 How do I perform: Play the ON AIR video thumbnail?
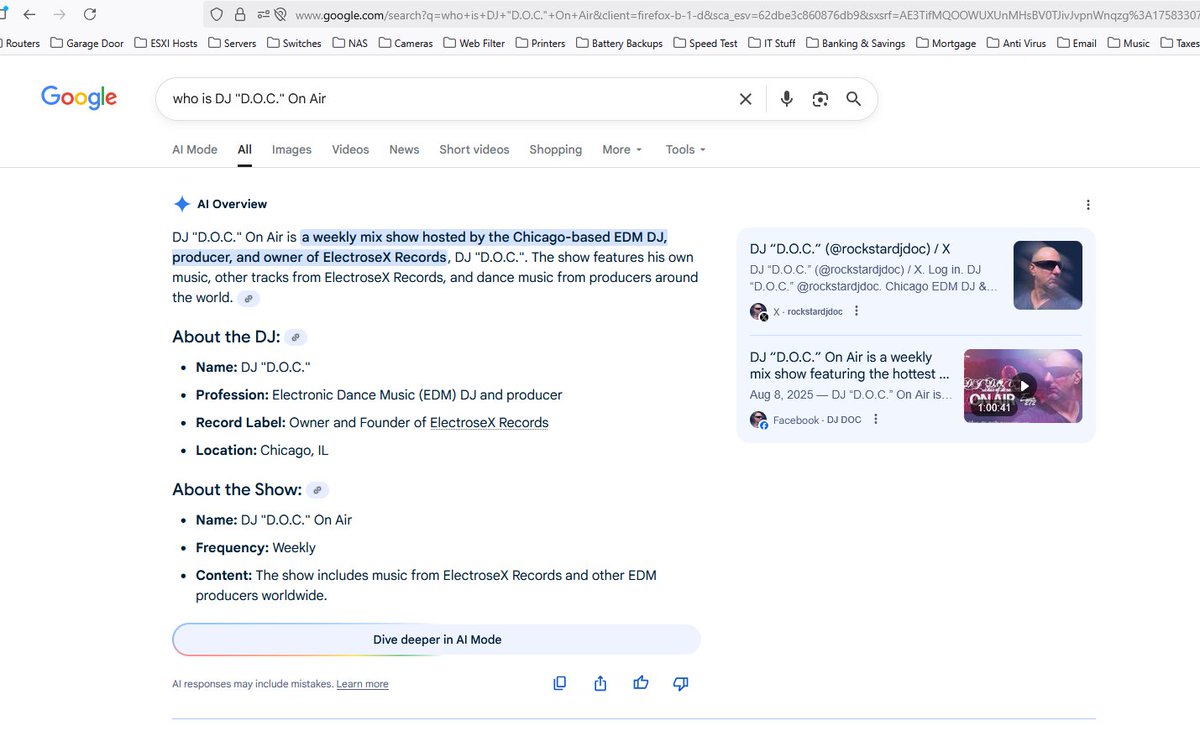click(1023, 386)
